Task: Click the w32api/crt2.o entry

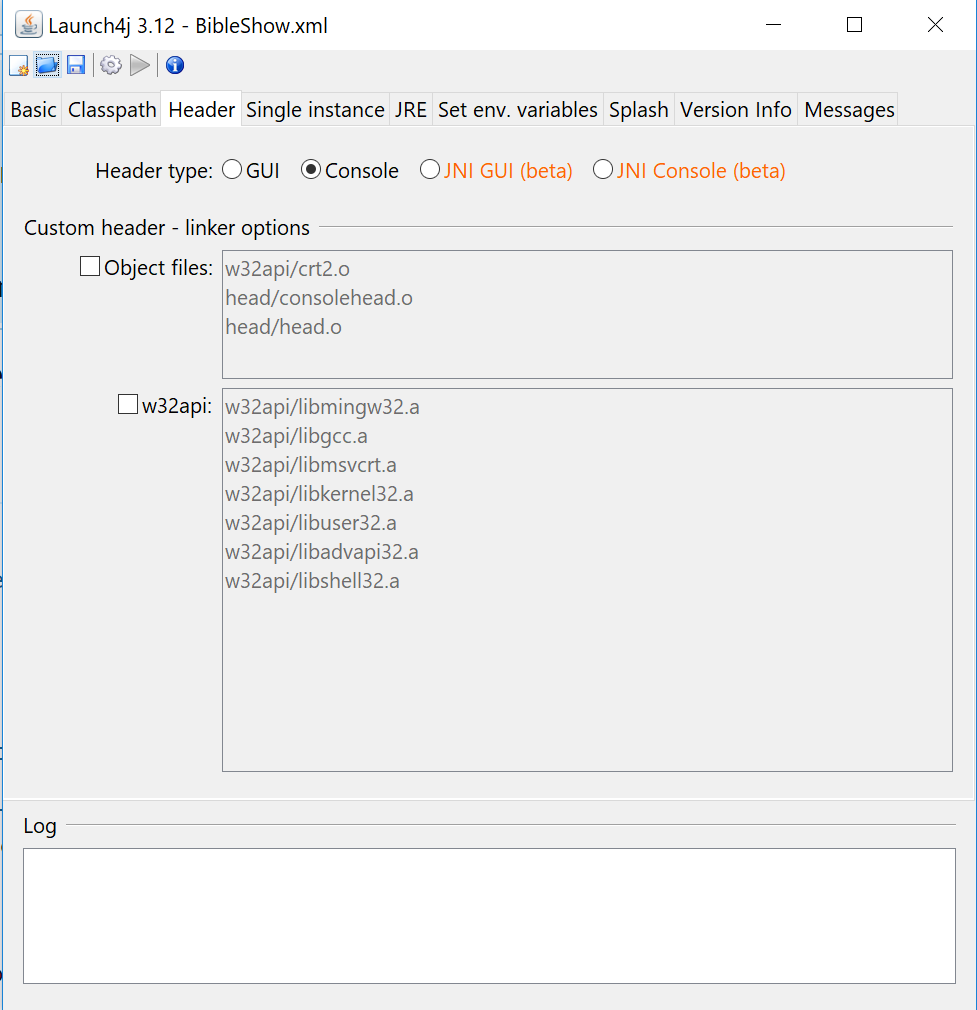Action: pyautogui.click(x=287, y=269)
